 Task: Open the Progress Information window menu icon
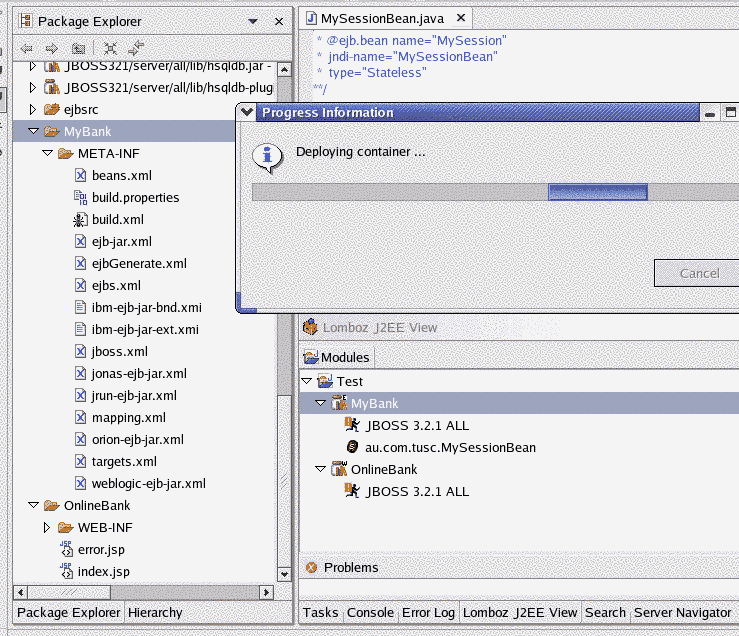tap(247, 113)
